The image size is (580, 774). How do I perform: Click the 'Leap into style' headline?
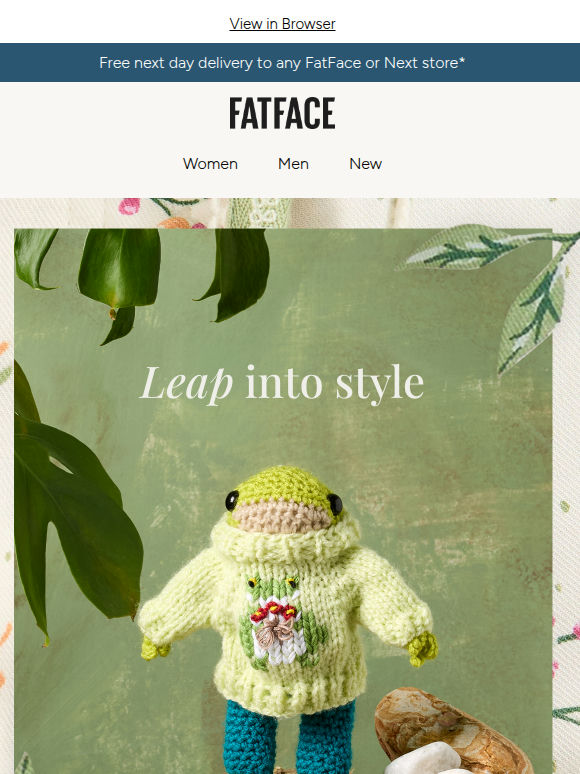282,384
